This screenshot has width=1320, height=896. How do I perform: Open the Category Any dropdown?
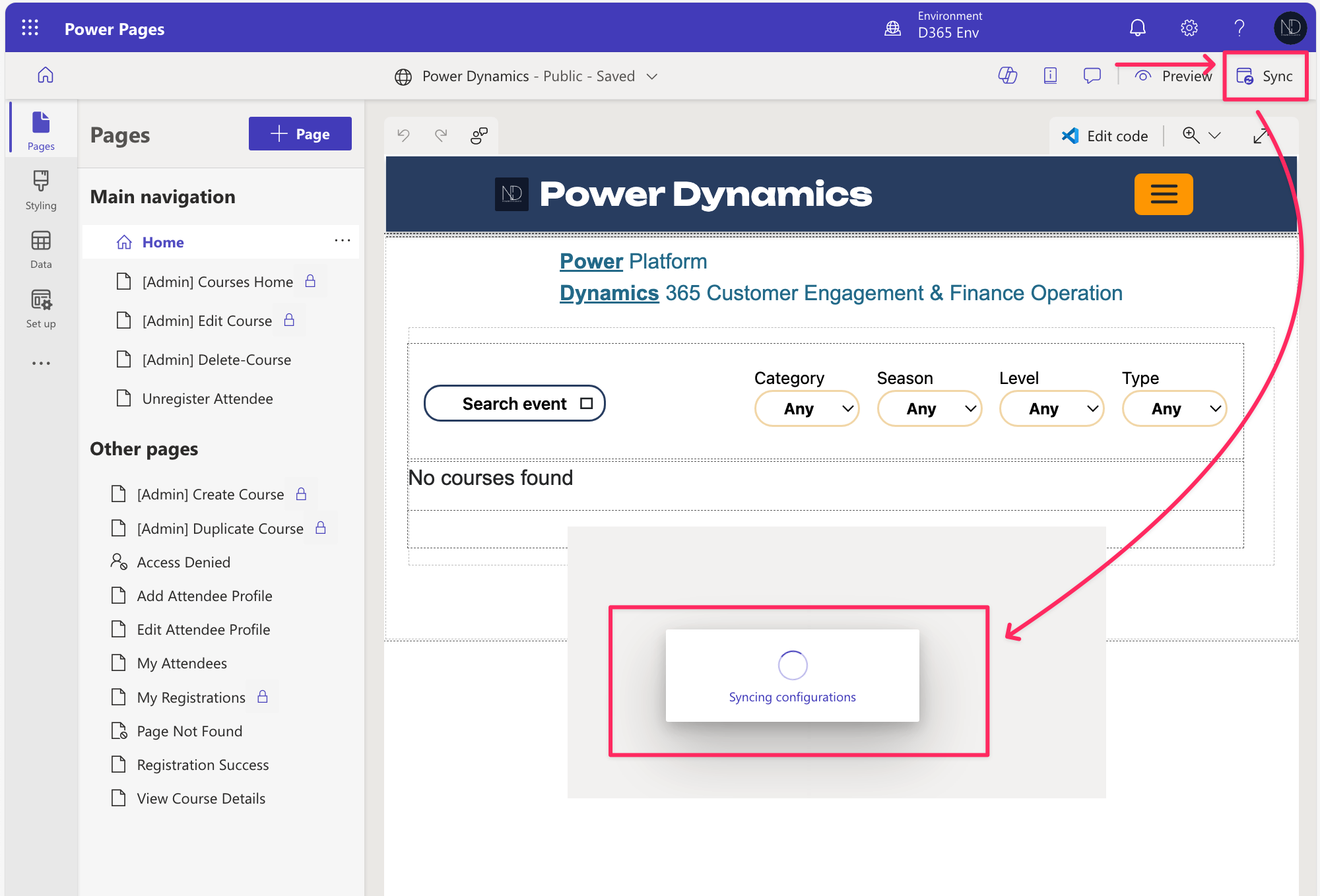point(807,409)
